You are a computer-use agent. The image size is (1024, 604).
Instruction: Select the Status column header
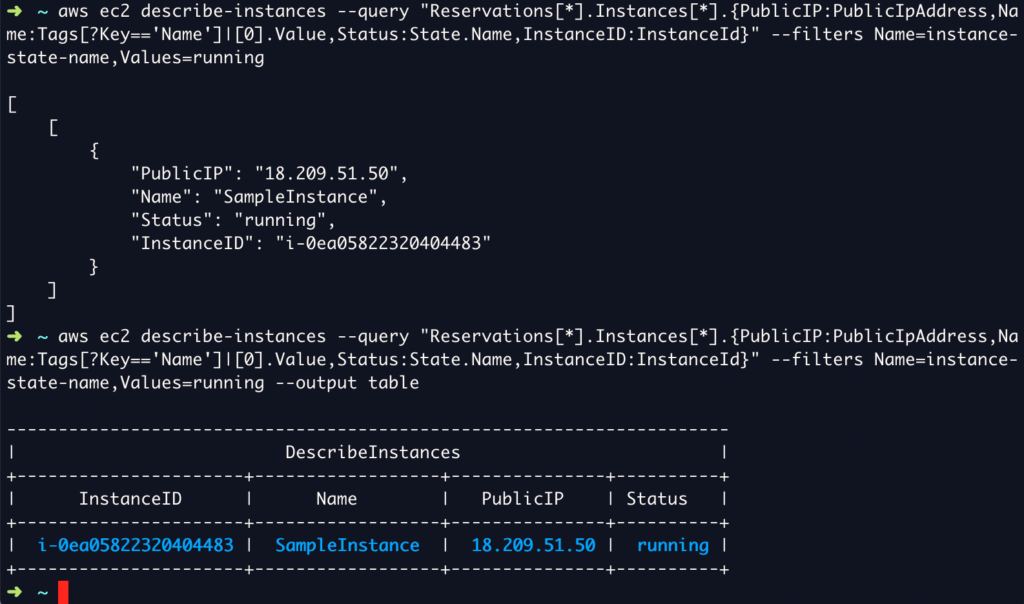[657, 499]
